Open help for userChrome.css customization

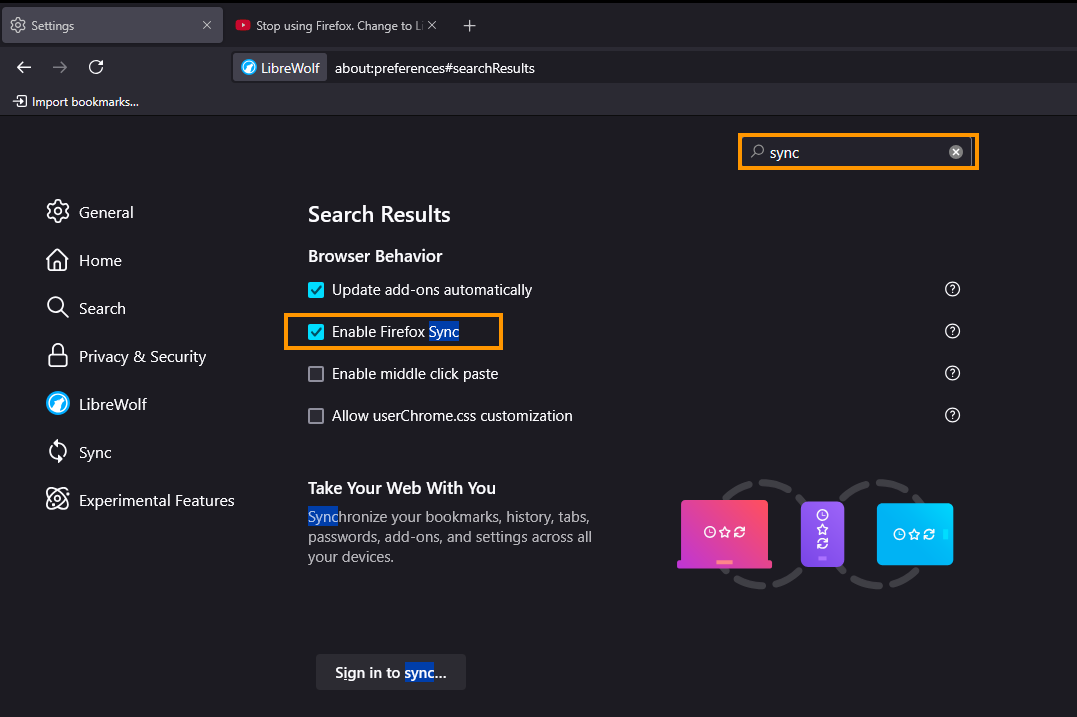tap(952, 415)
